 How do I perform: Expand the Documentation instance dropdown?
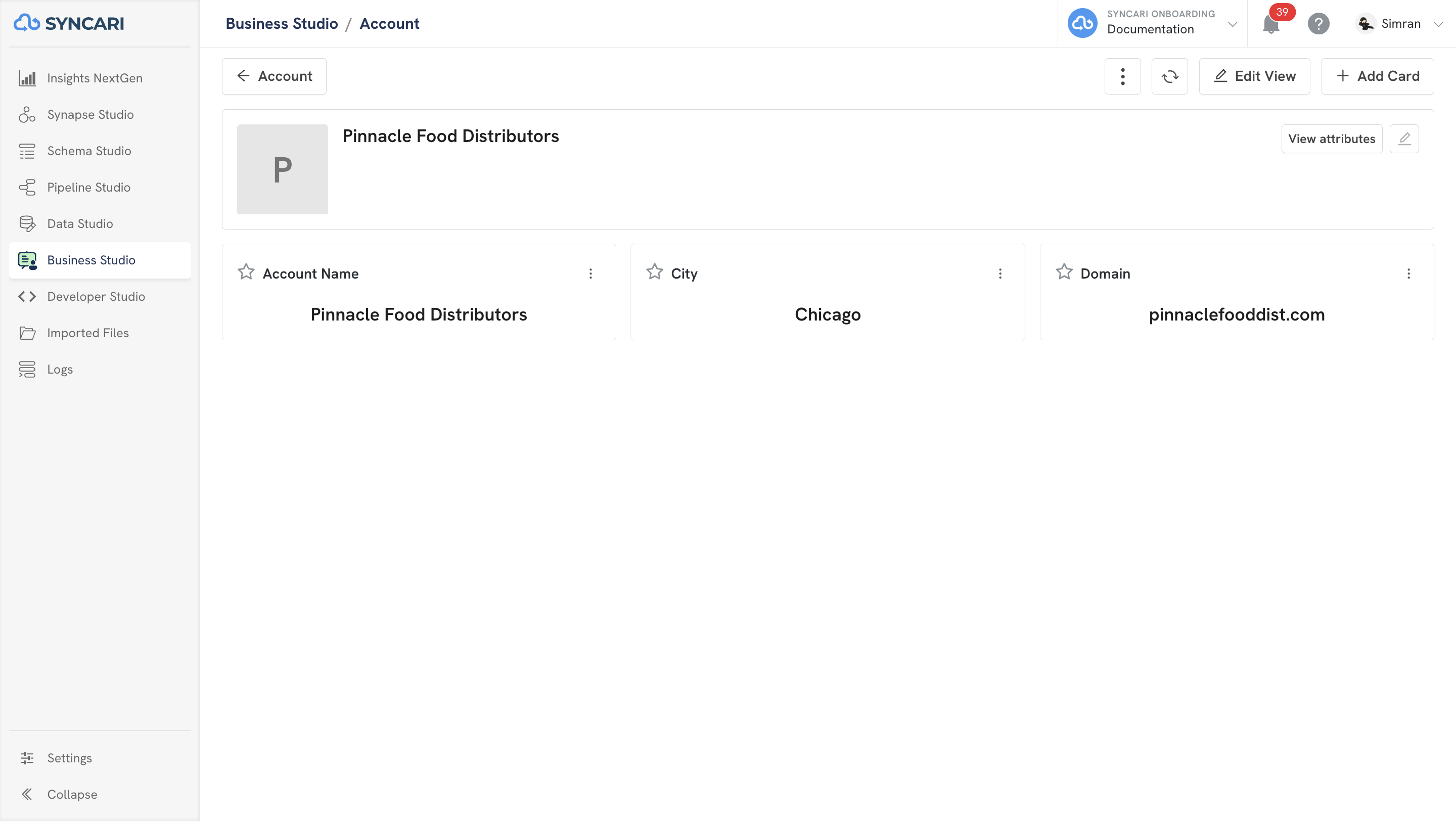point(1233,24)
